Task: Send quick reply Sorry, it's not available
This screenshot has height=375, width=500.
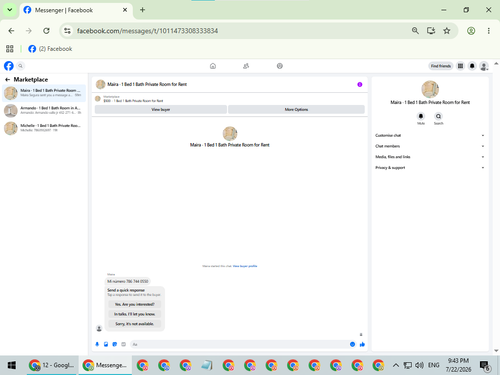Action: click(135, 324)
